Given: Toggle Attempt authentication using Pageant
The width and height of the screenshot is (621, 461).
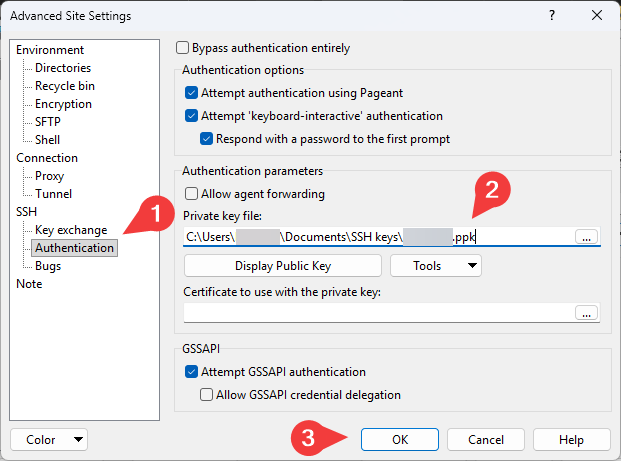Looking at the screenshot, I should pyautogui.click(x=192, y=93).
